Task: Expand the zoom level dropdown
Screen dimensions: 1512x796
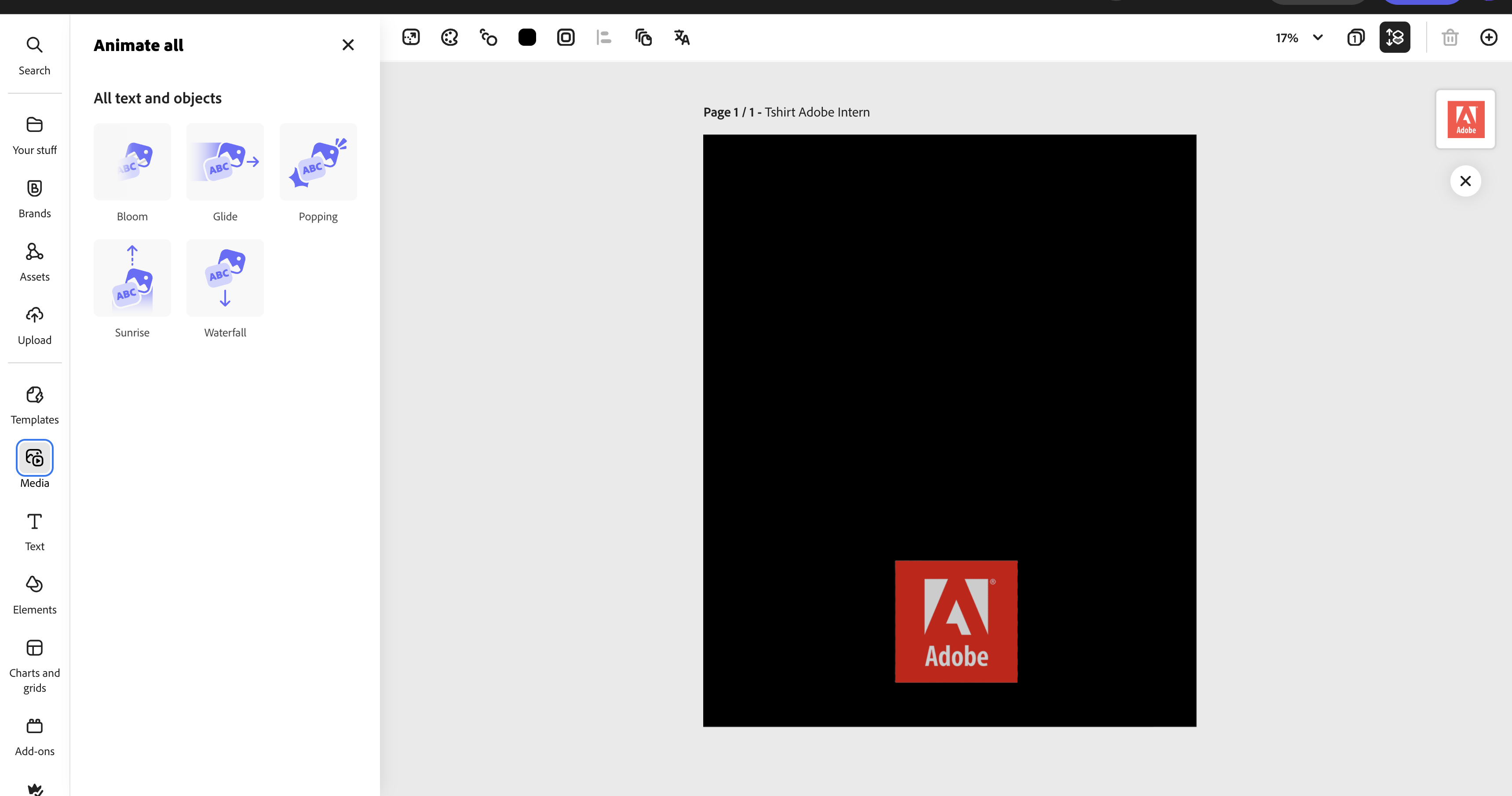Action: pyautogui.click(x=1318, y=37)
